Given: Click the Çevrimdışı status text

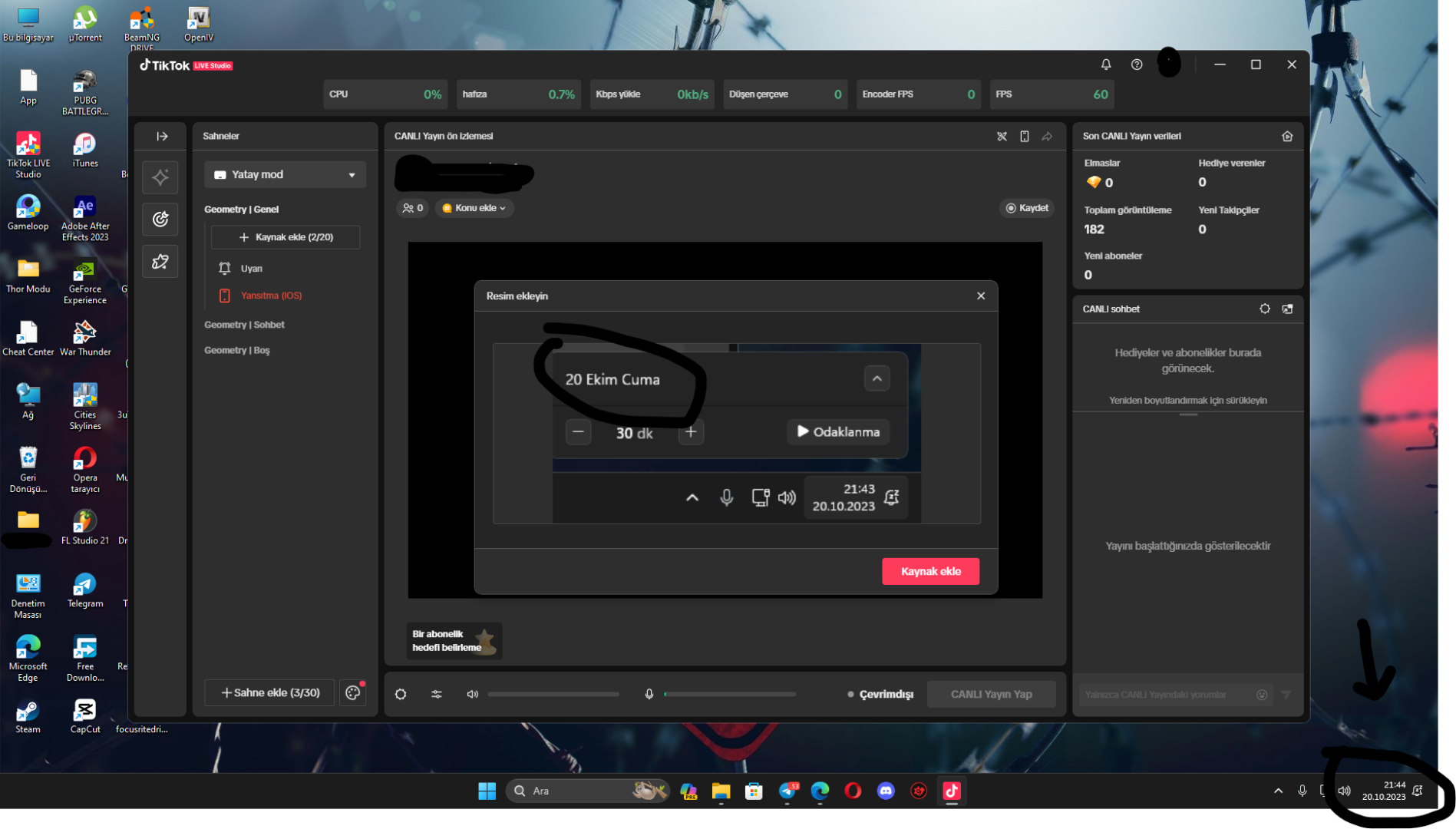Looking at the screenshot, I should [886, 694].
